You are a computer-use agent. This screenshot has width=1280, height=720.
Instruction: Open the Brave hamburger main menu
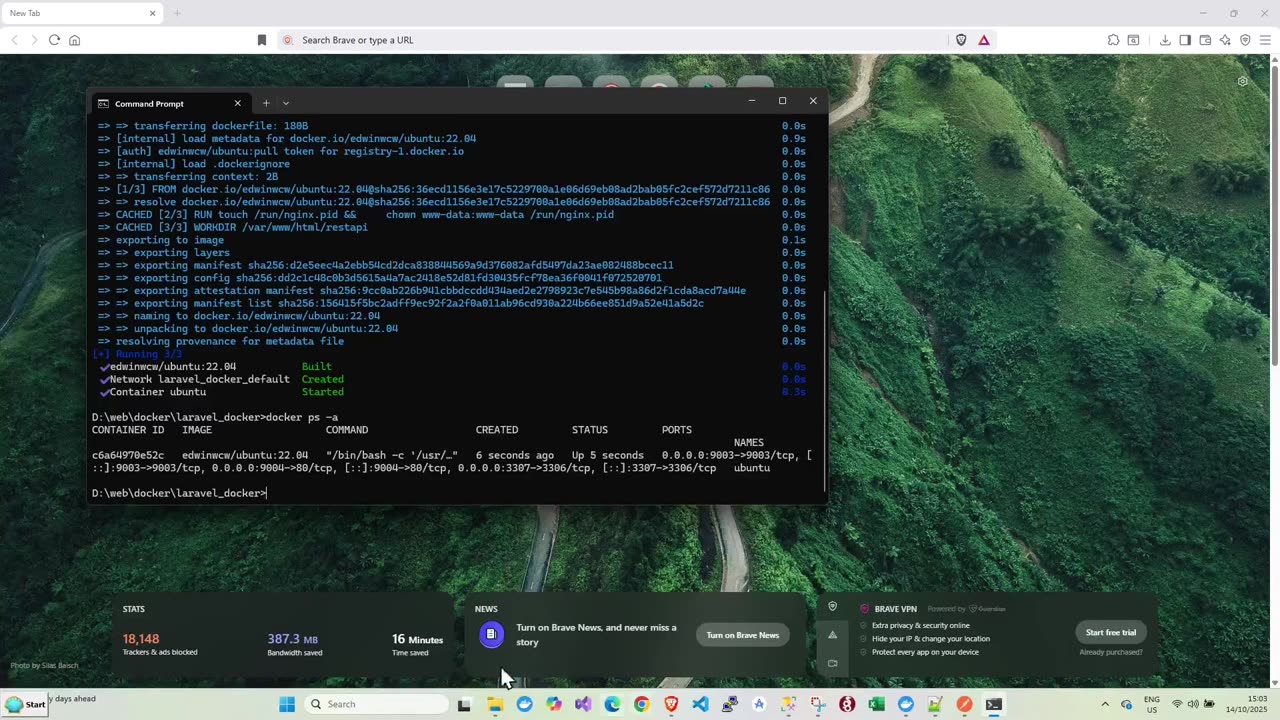1265,40
